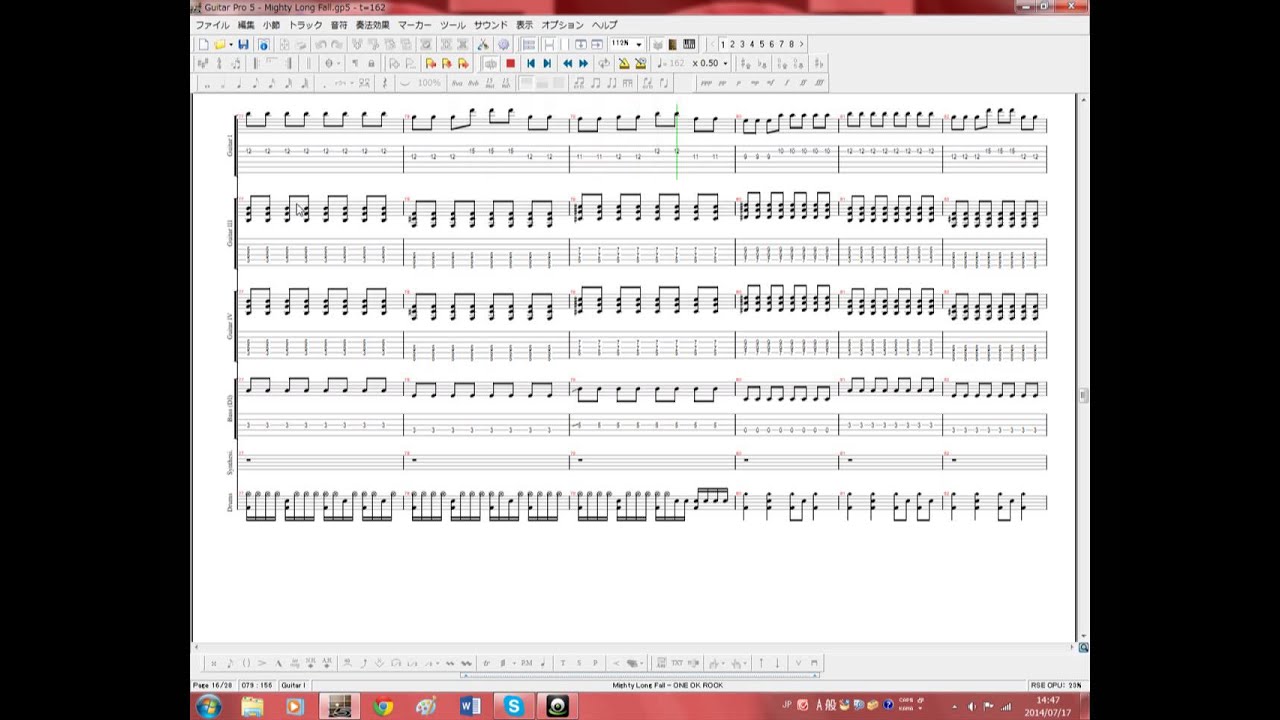Toggle the metronome
1280x720 pixels.
[x=623, y=63]
